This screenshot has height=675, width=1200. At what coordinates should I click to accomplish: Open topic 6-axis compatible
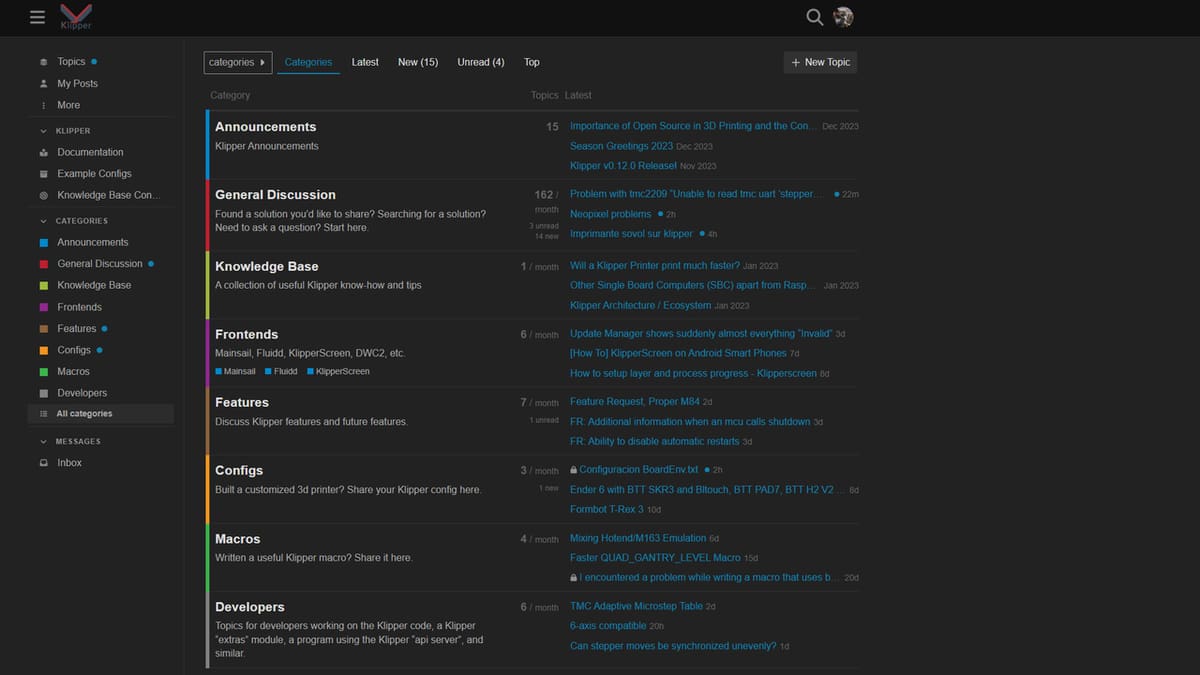608,626
